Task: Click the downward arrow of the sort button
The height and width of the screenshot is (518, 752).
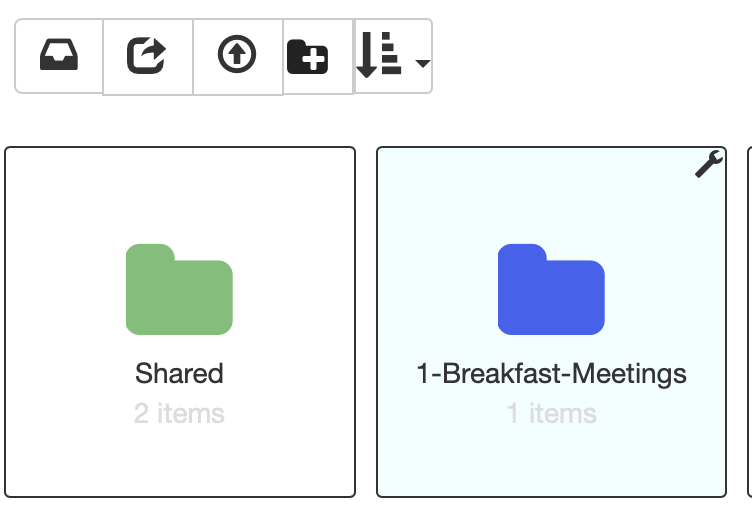Action: [x=366, y=55]
